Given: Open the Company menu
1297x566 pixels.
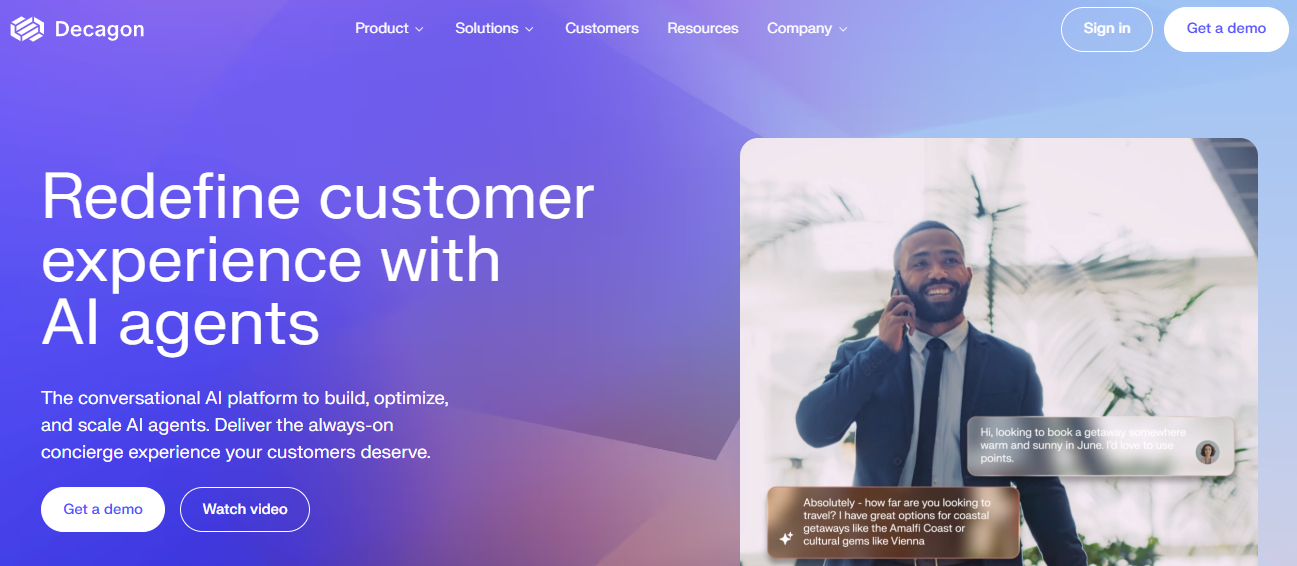Looking at the screenshot, I should tap(807, 28).
